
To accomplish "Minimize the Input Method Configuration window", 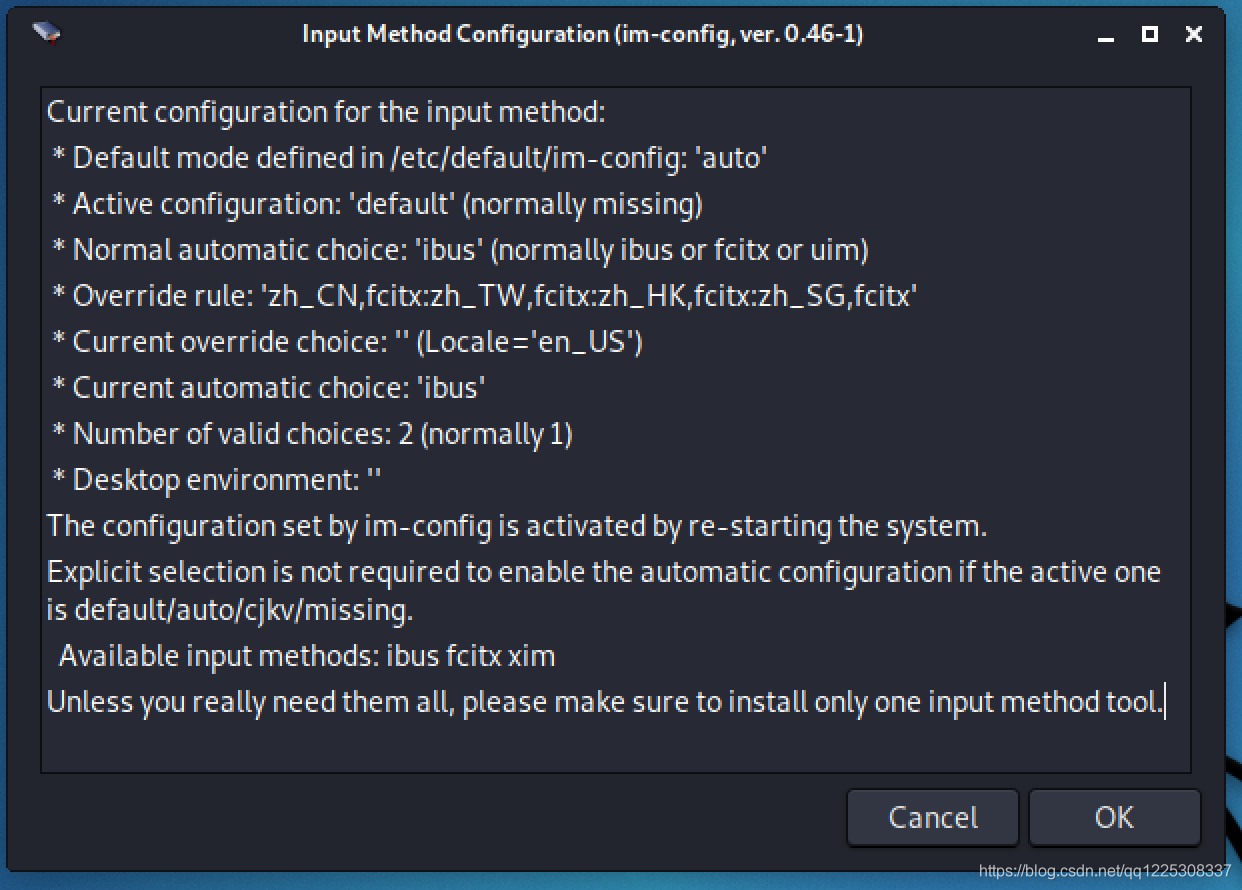I will (x=1106, y=35).
